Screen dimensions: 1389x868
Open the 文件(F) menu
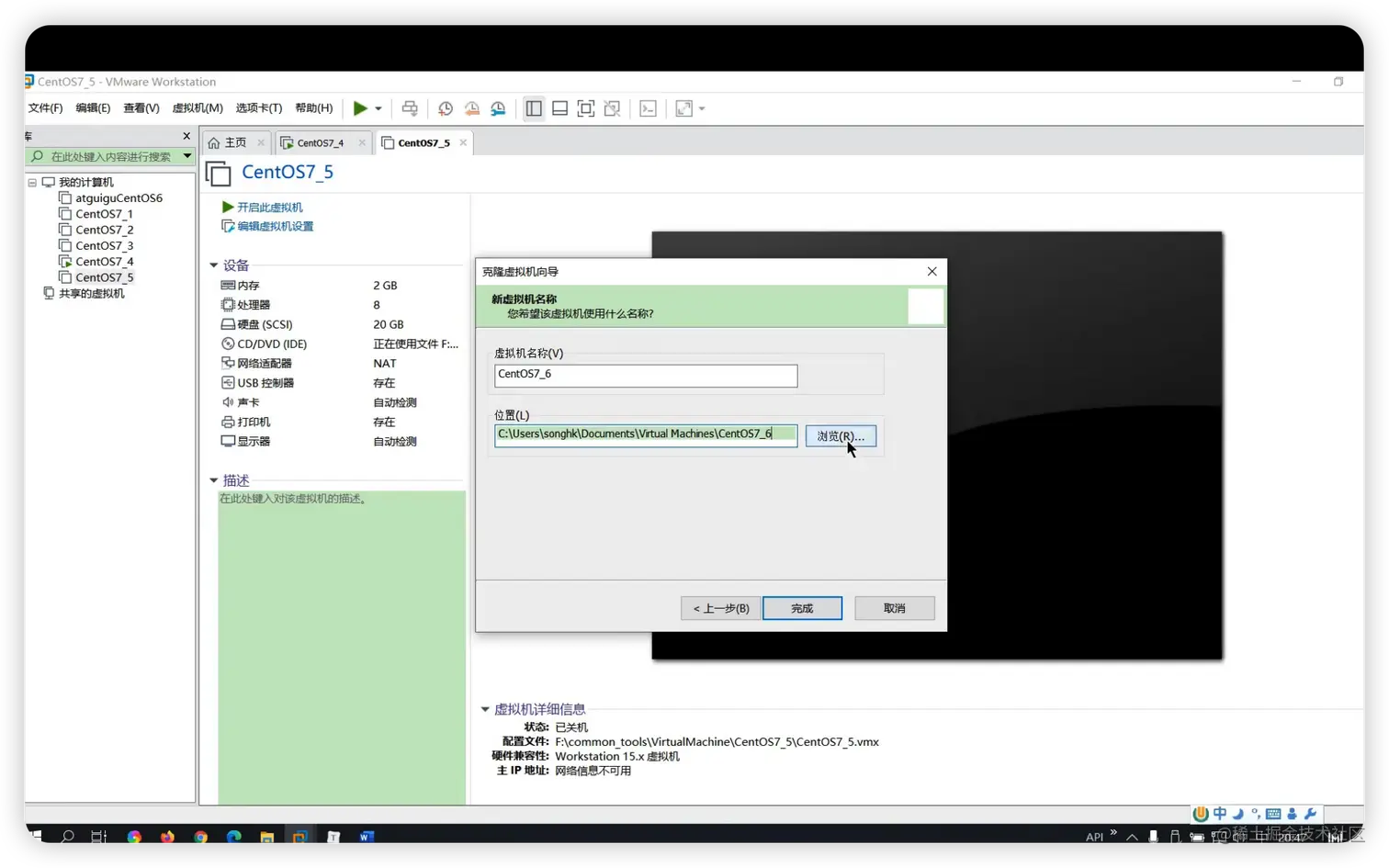pos(45,108)
